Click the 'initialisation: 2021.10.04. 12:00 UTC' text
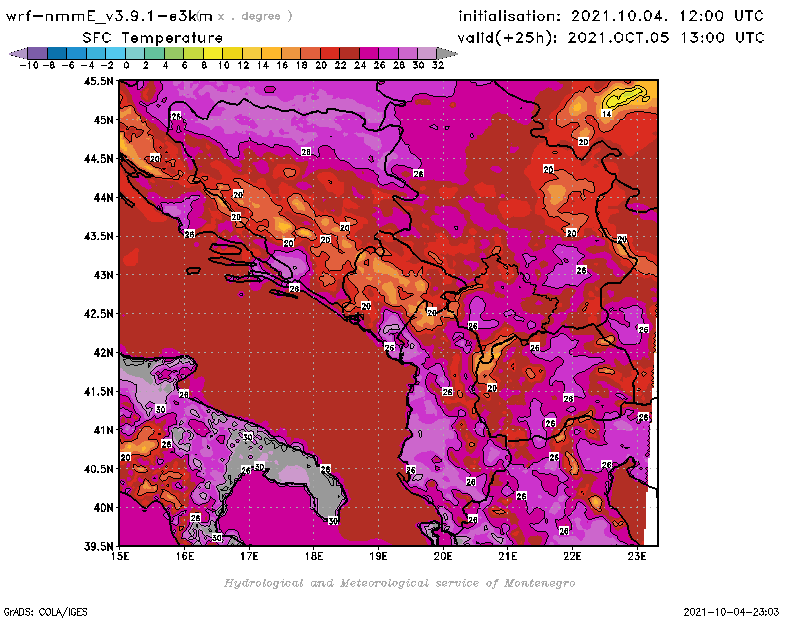Screen dimensions: 800x618 click(x=611, y=16)
